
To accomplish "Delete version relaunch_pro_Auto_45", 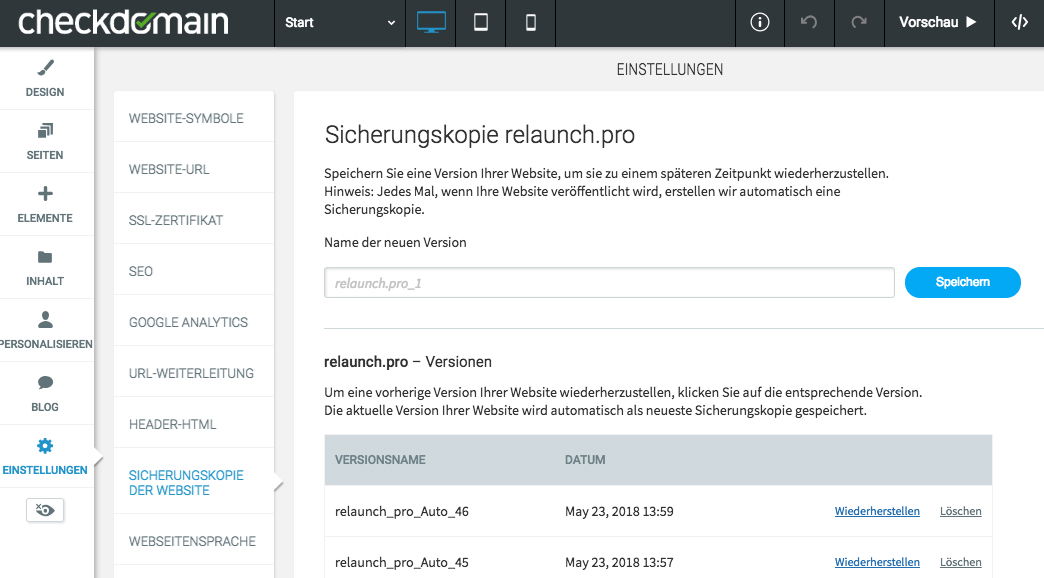I will tap(960, 562).
